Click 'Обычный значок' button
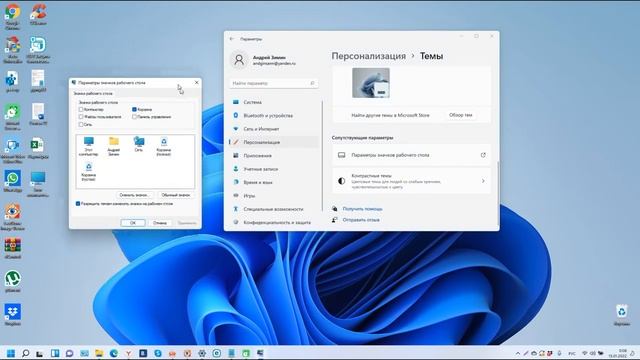The width and height of the screenshot is (640, 360). pyautogui.click(x=176, y=195)
